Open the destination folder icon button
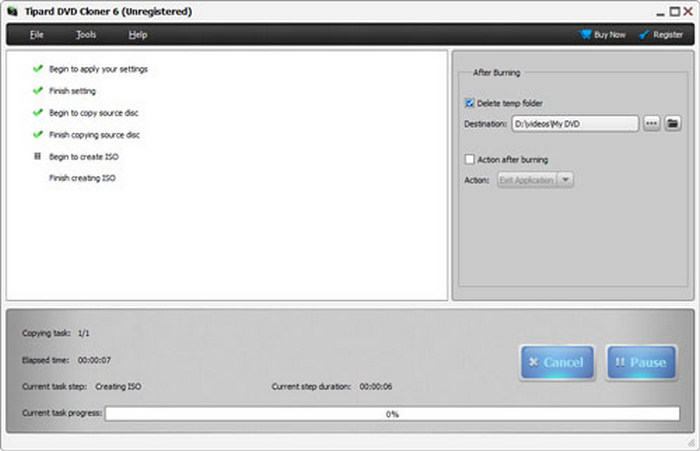 tap(673, 124)
